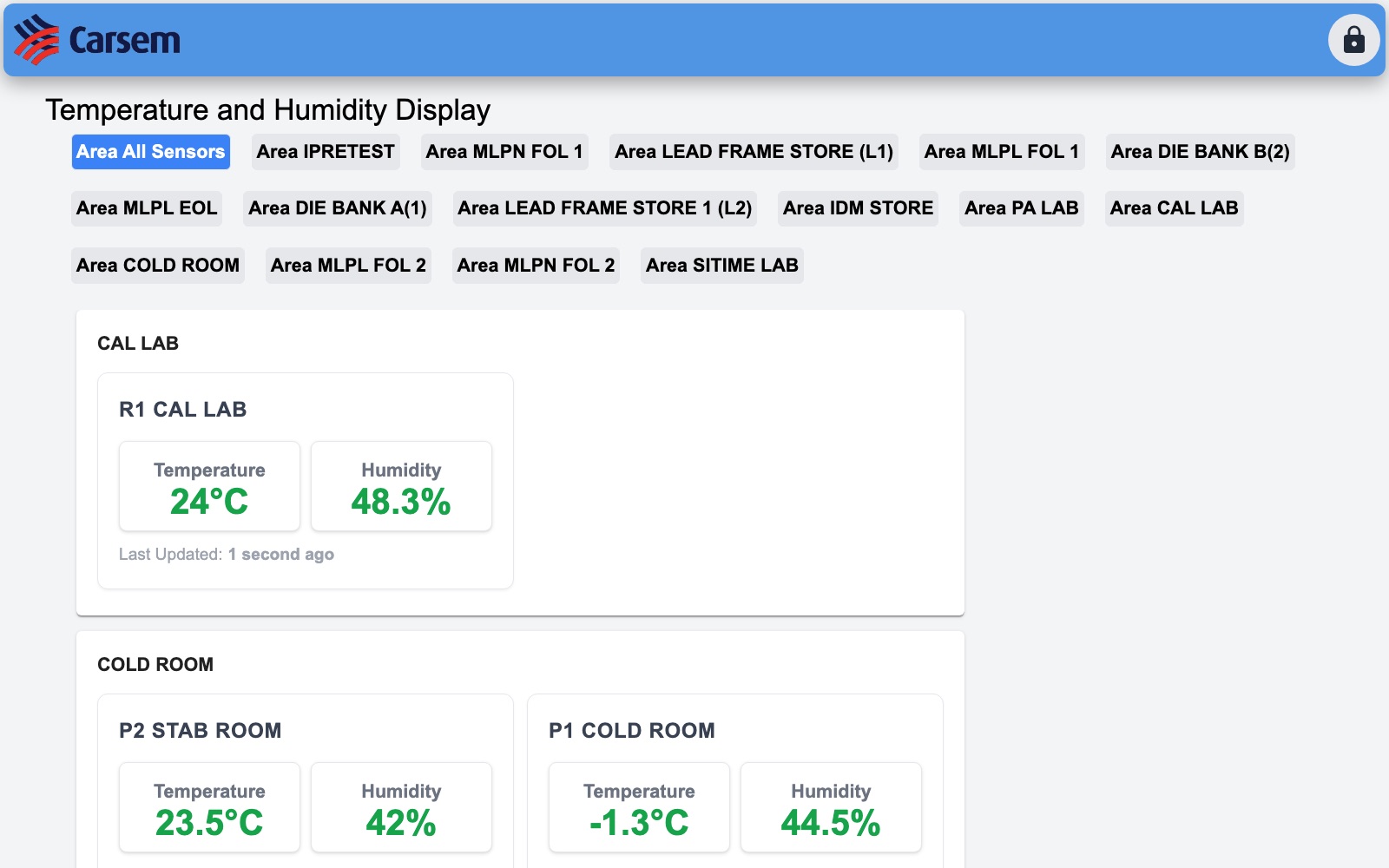Click the 48.3% humidity value
Image resolution: width=1389 pixels, height=868 pixels.
tap(401, 502)
